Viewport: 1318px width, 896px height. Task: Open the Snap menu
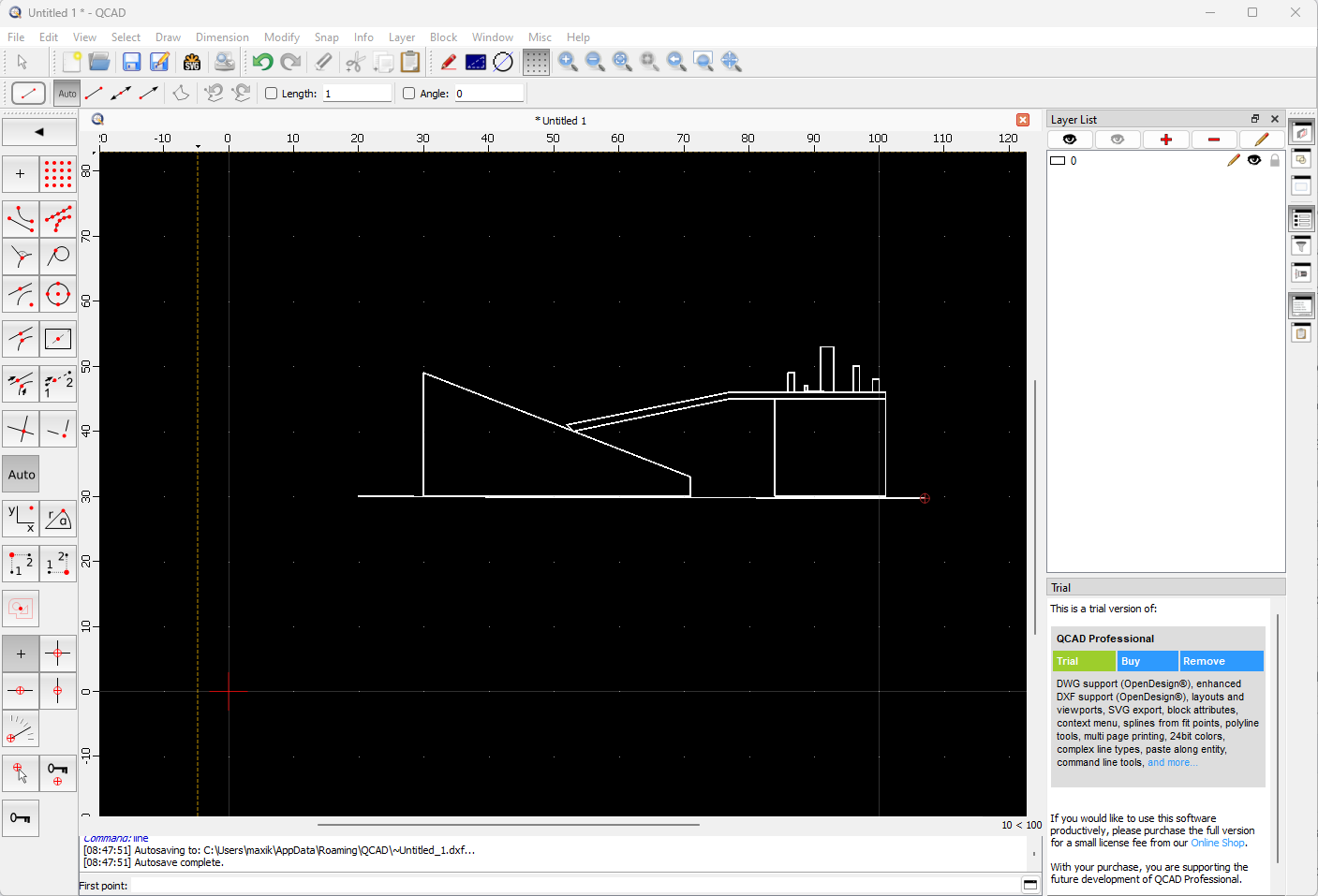pos(327,37)
